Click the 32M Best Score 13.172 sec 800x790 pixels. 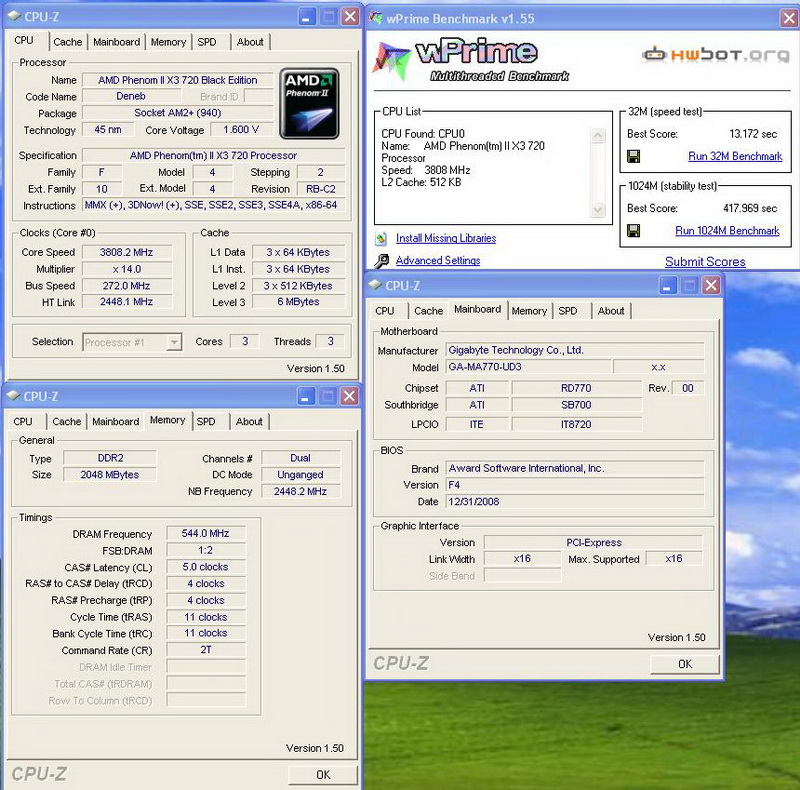pos(753,134)
